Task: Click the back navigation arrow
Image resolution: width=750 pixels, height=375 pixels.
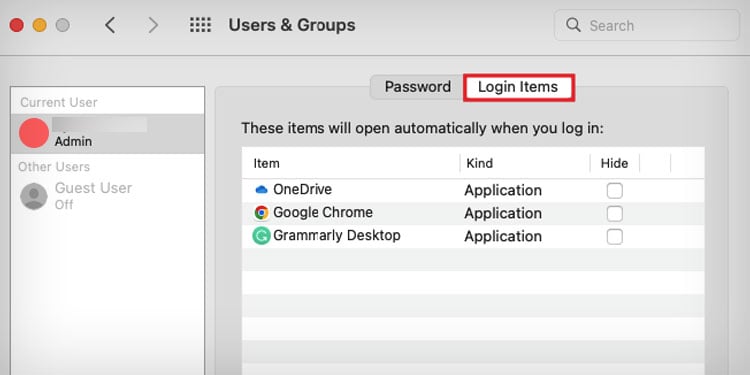Action: point(110,25)
